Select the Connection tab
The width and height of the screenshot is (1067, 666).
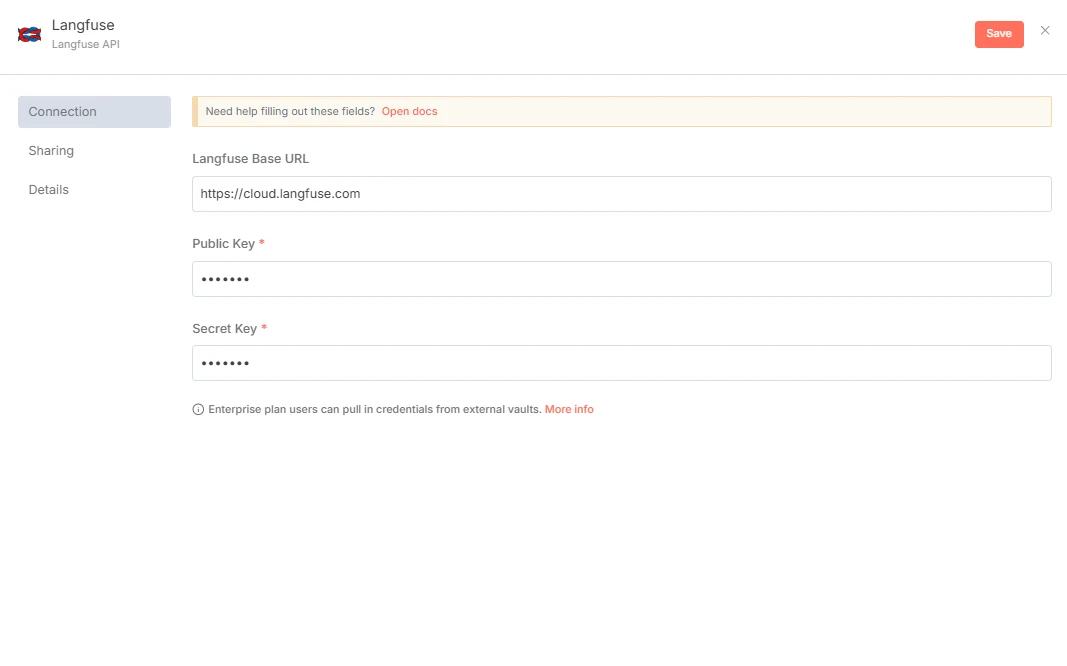coord(95,112)
